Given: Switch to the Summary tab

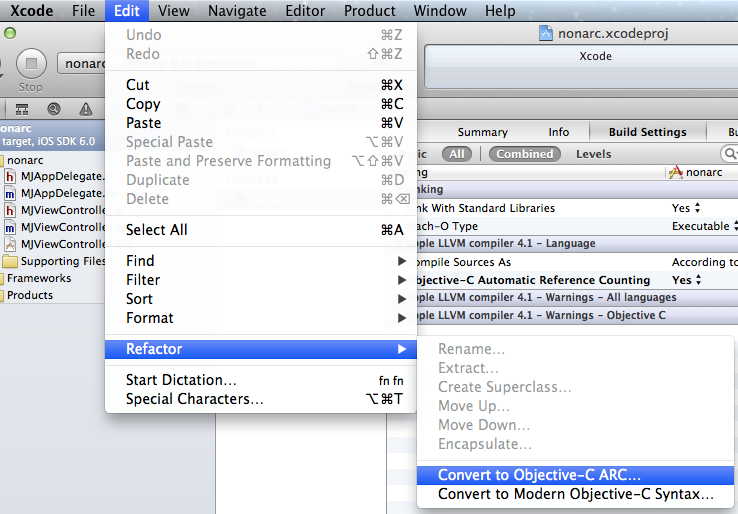Looking at the screenshot, I should point(482,132).
